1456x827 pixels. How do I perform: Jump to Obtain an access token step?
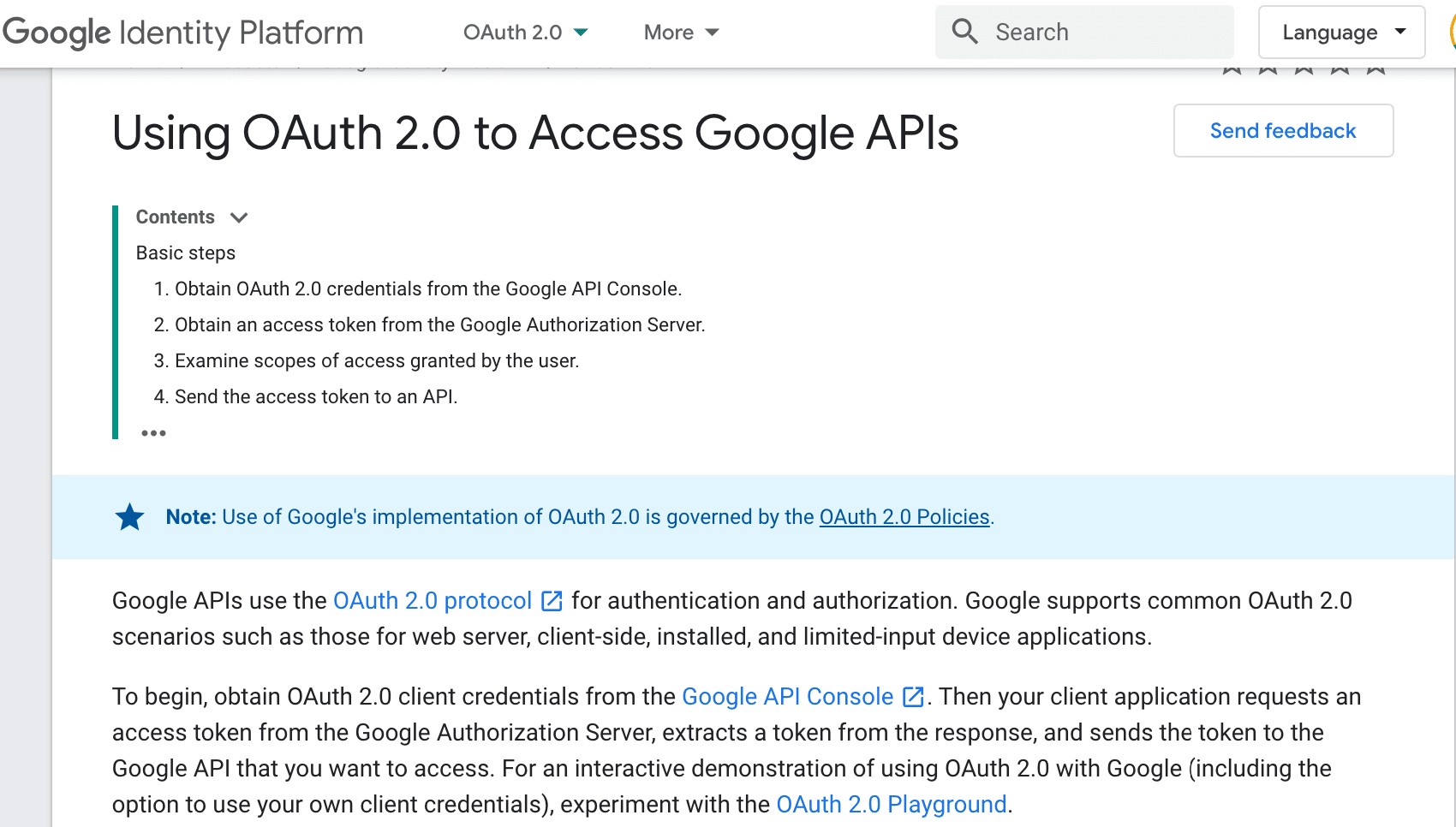(x=439, y=325)
